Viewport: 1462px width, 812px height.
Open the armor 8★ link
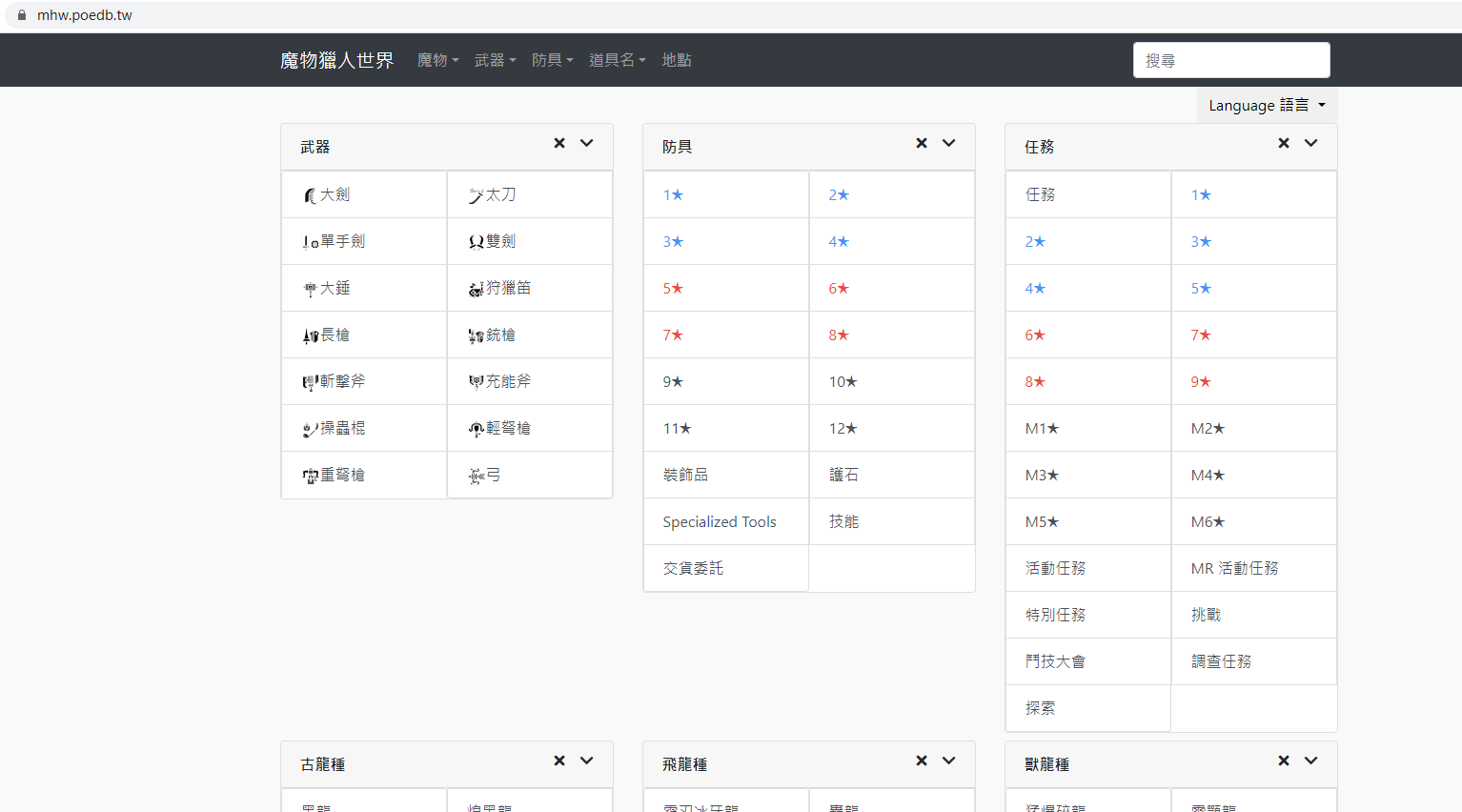[x=839, y=335]
